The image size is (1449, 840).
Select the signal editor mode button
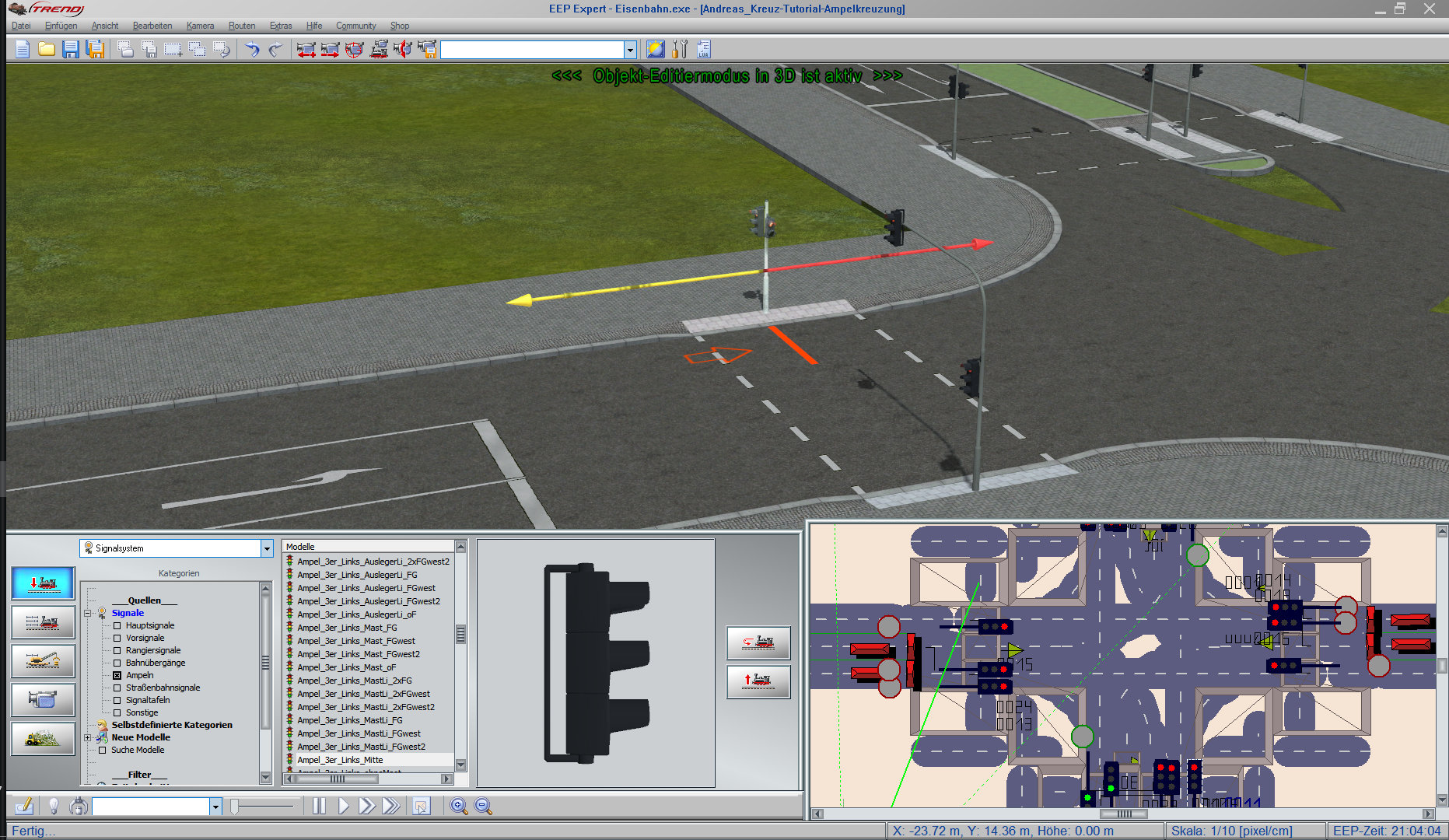pos(44,583)
